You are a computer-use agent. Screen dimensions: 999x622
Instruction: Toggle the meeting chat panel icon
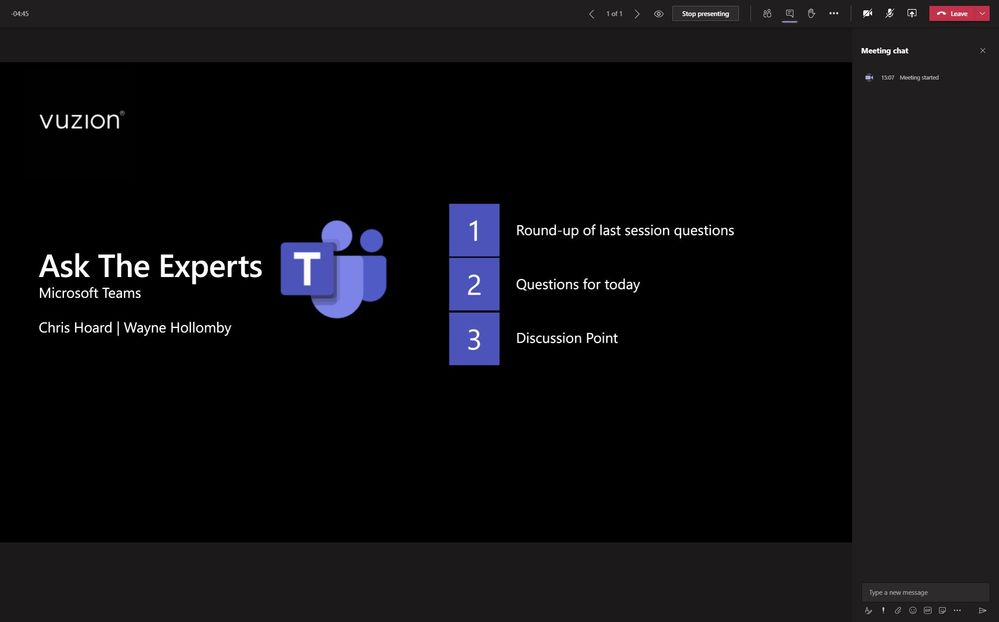pyautogui.click(x=789, y=13)
